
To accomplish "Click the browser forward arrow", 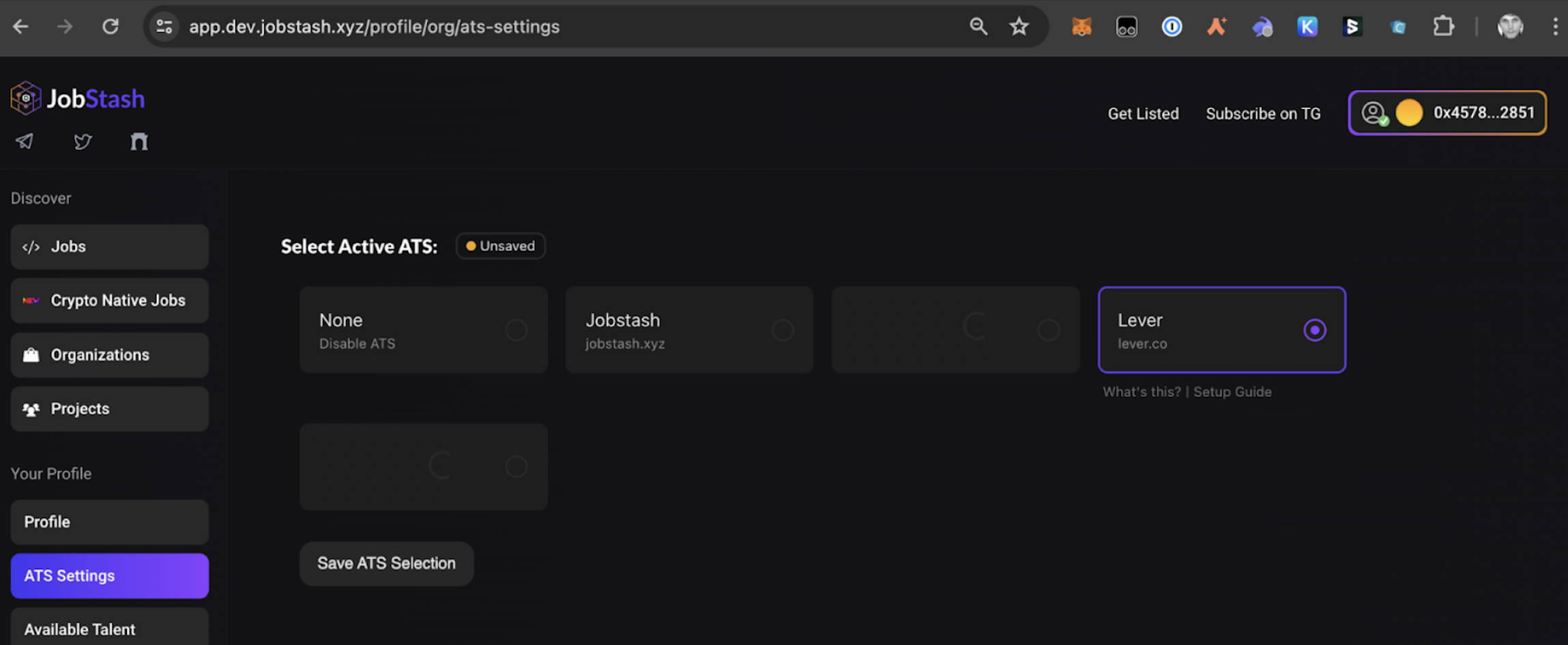I will 65,27.
